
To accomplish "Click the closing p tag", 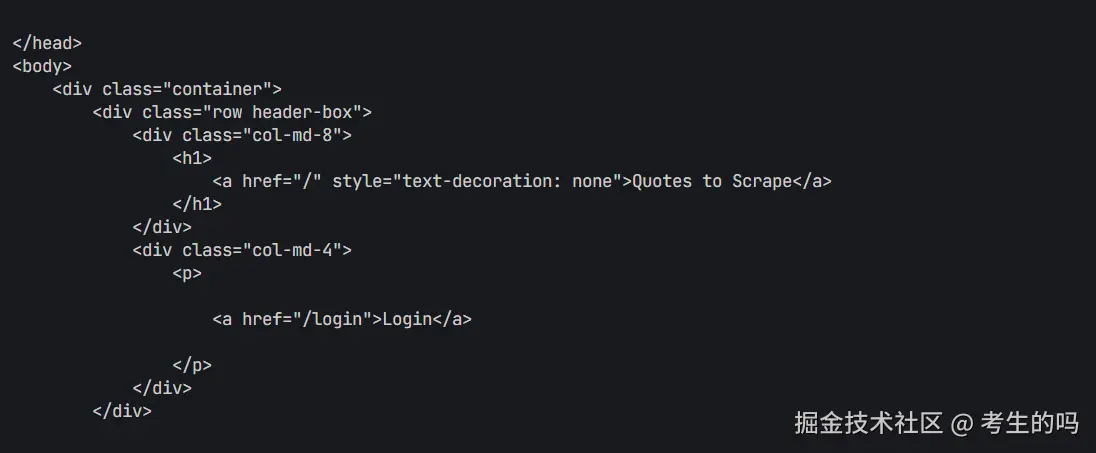I will point(191,365).
